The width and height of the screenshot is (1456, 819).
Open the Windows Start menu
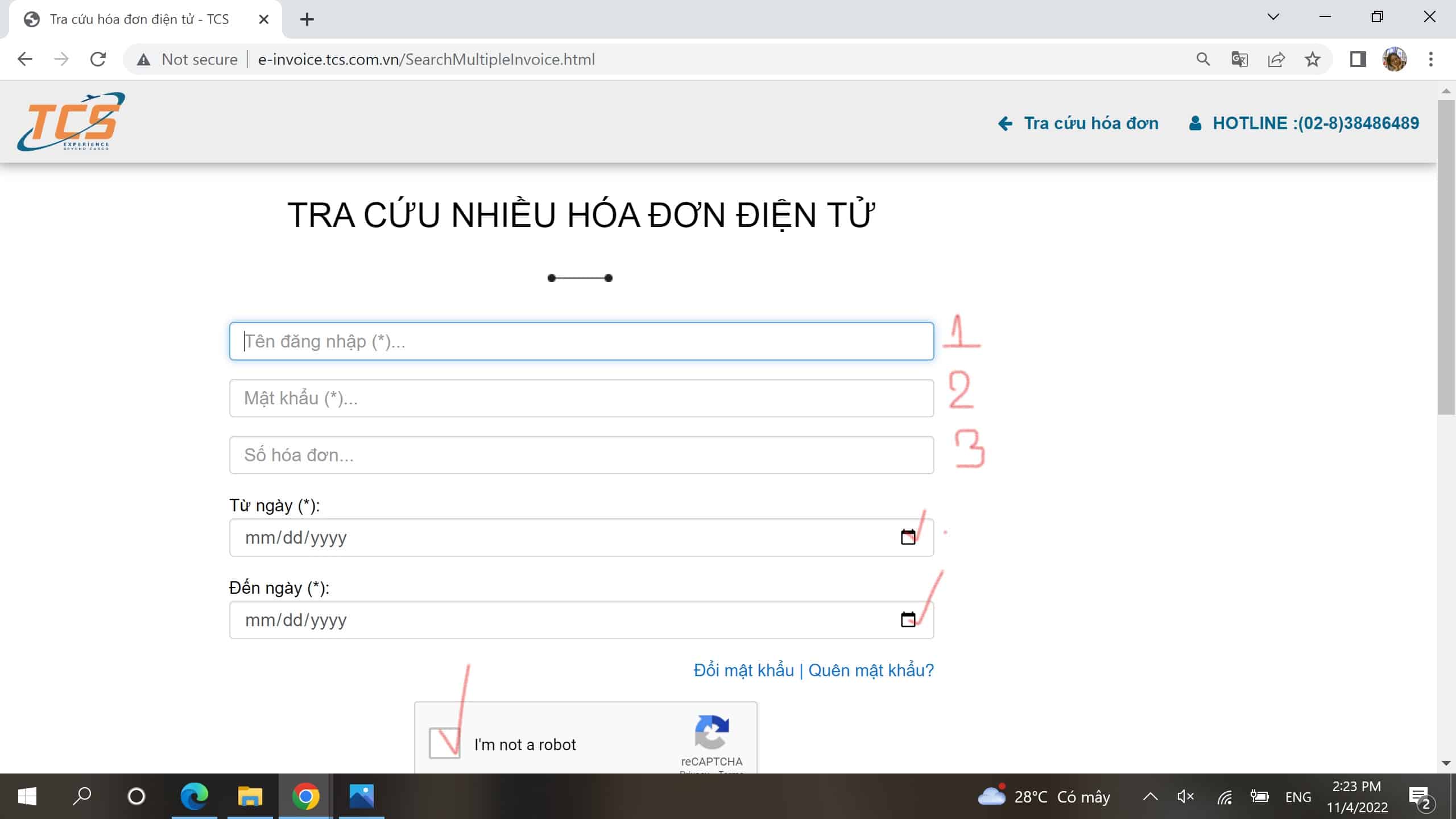click(x=27, y=796)
